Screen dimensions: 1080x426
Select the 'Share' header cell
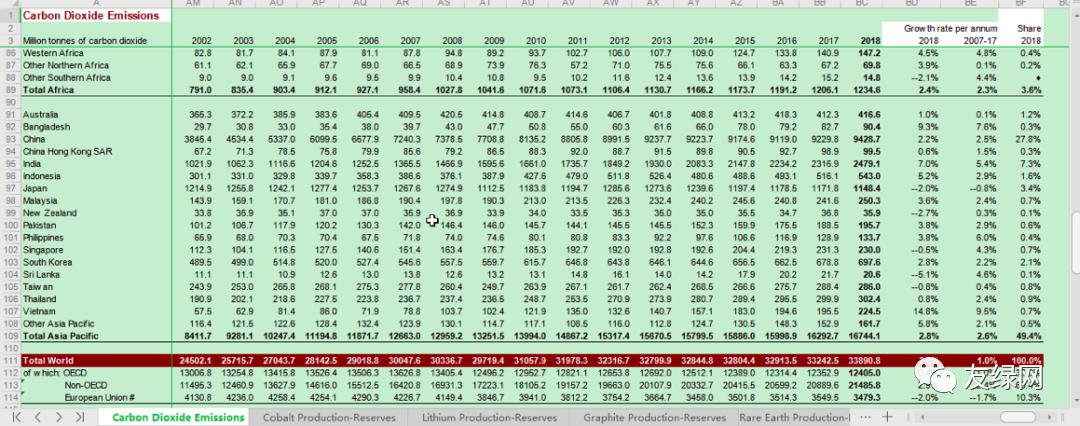click(x=1029, y=28)
